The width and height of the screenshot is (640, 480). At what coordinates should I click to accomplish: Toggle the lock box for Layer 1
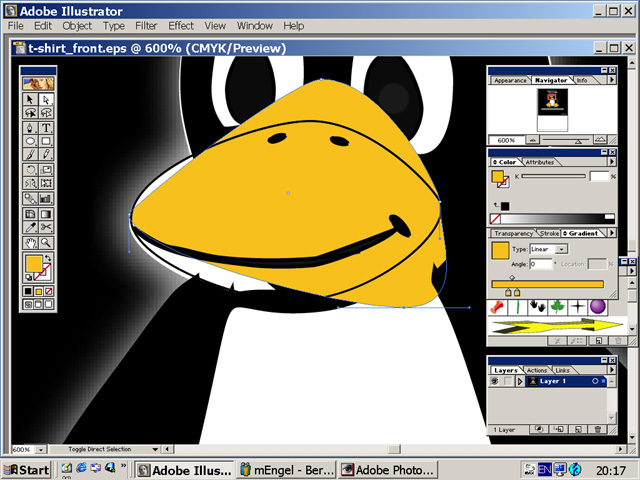507,381
